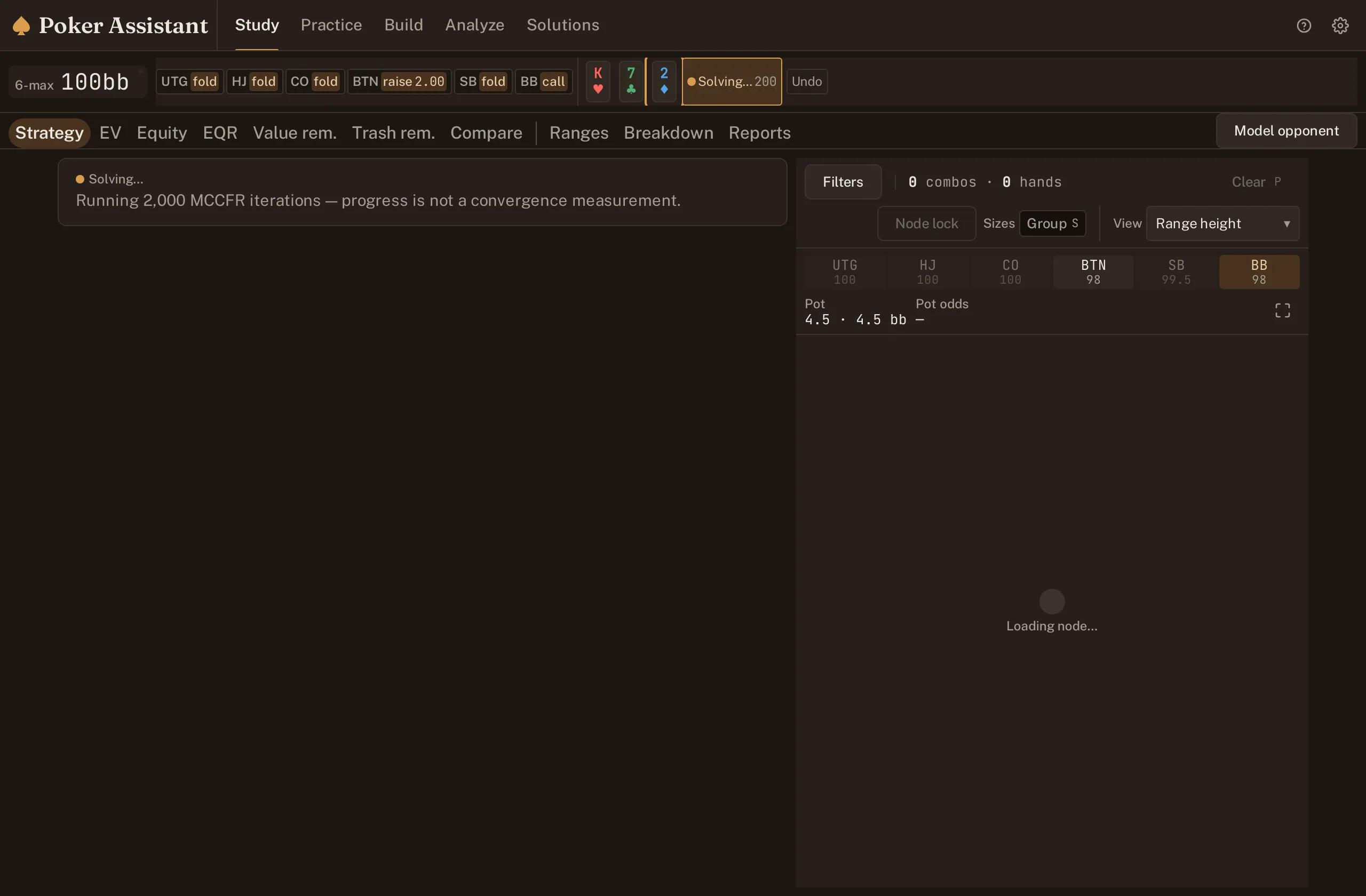The height and width of the screenshot is (896, 1366).
Task: Open the Ranges tab
Action: point(578,133)
